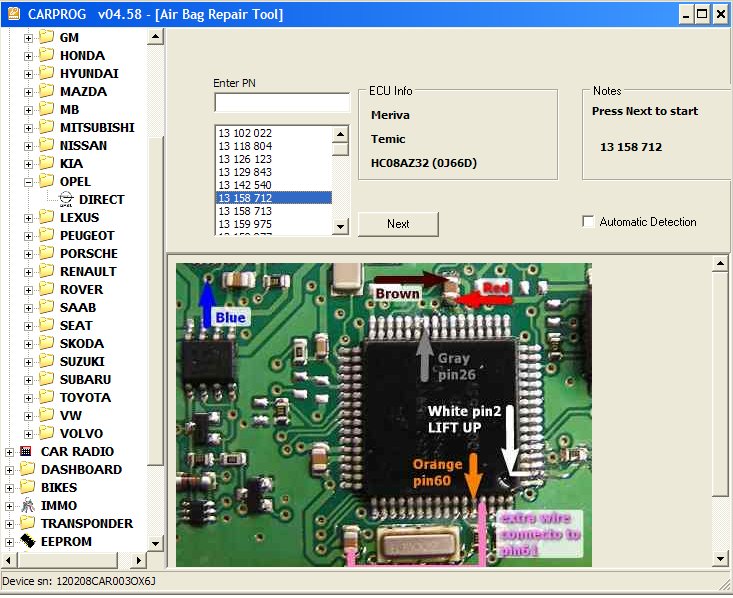Select part number 13 142 540
This screenshot has width=733, height=598.
274,185
